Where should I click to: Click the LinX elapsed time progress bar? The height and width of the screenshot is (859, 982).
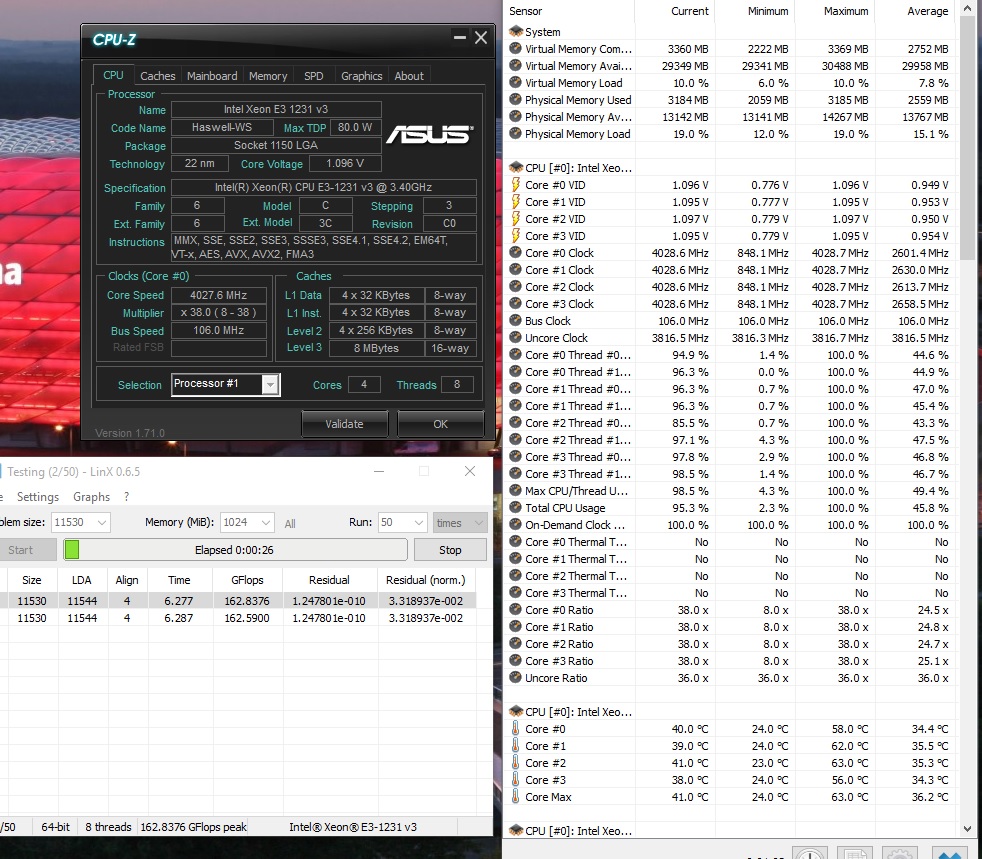point(235,550)
